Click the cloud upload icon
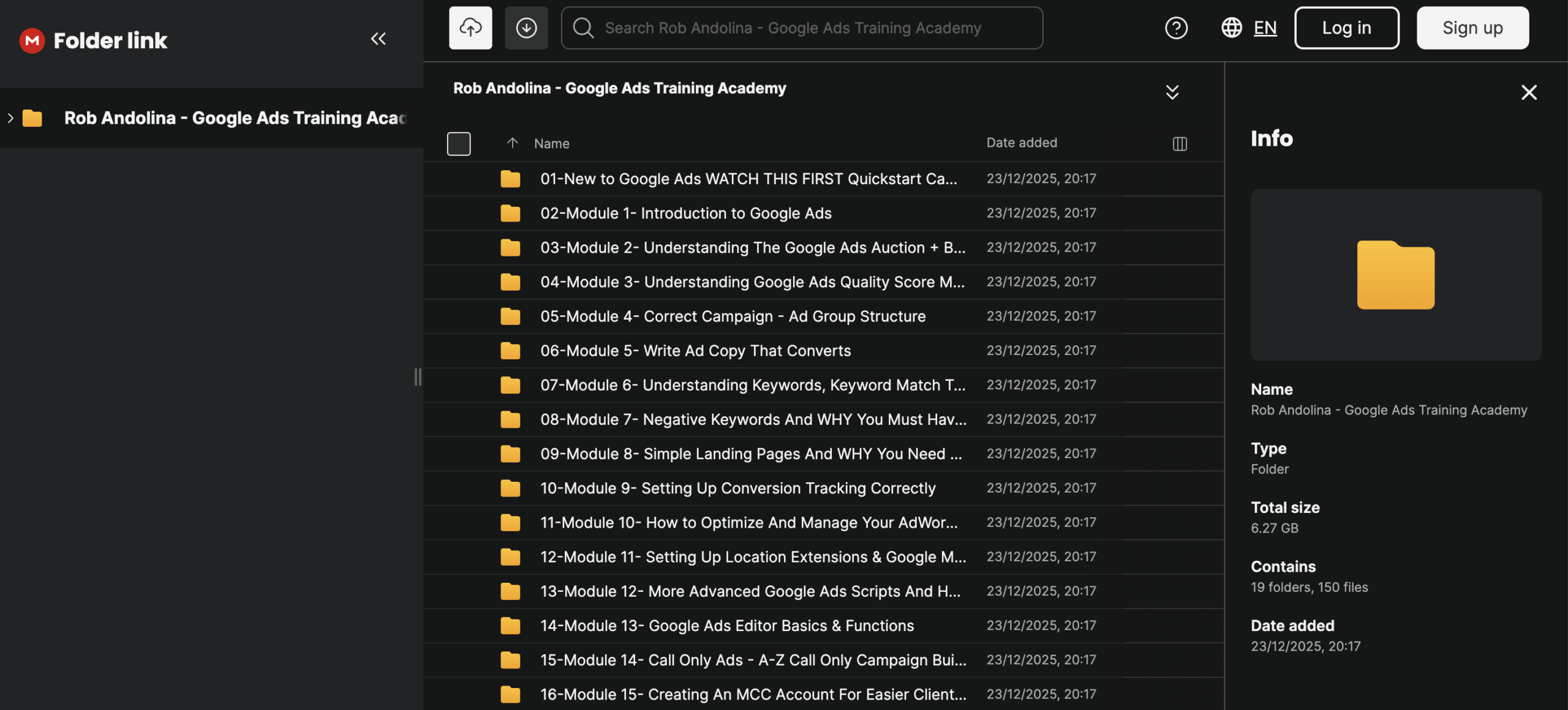The image size is (1568, 710). point(470,28)
